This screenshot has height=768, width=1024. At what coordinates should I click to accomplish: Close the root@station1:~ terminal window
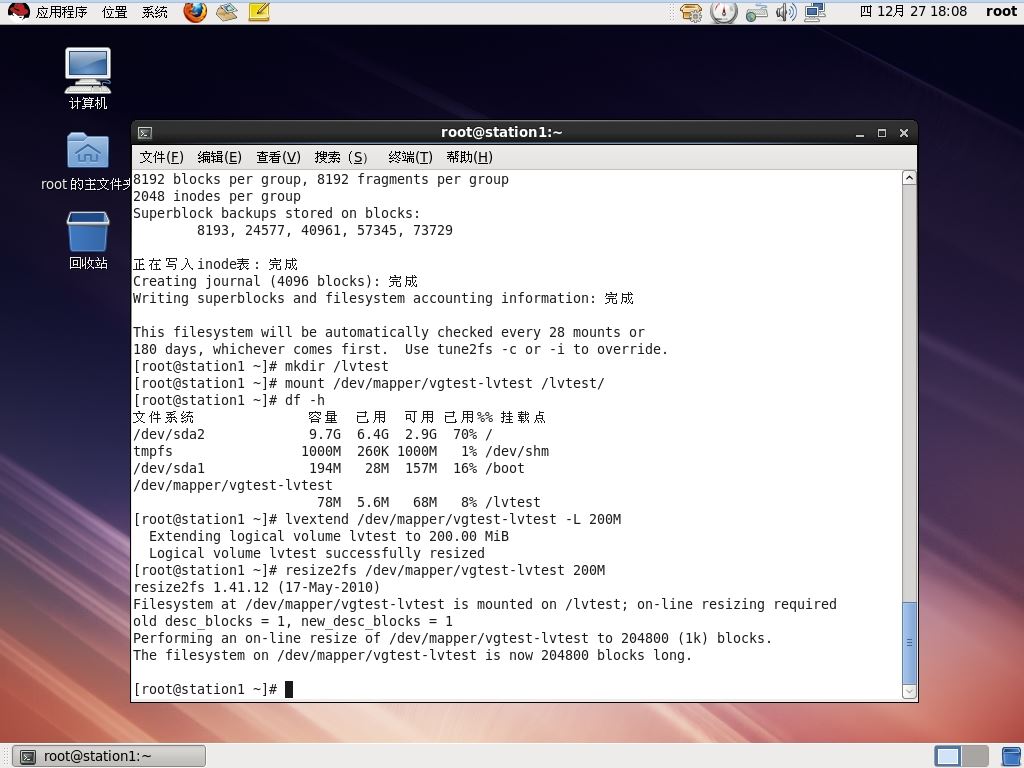pos(904,133)
